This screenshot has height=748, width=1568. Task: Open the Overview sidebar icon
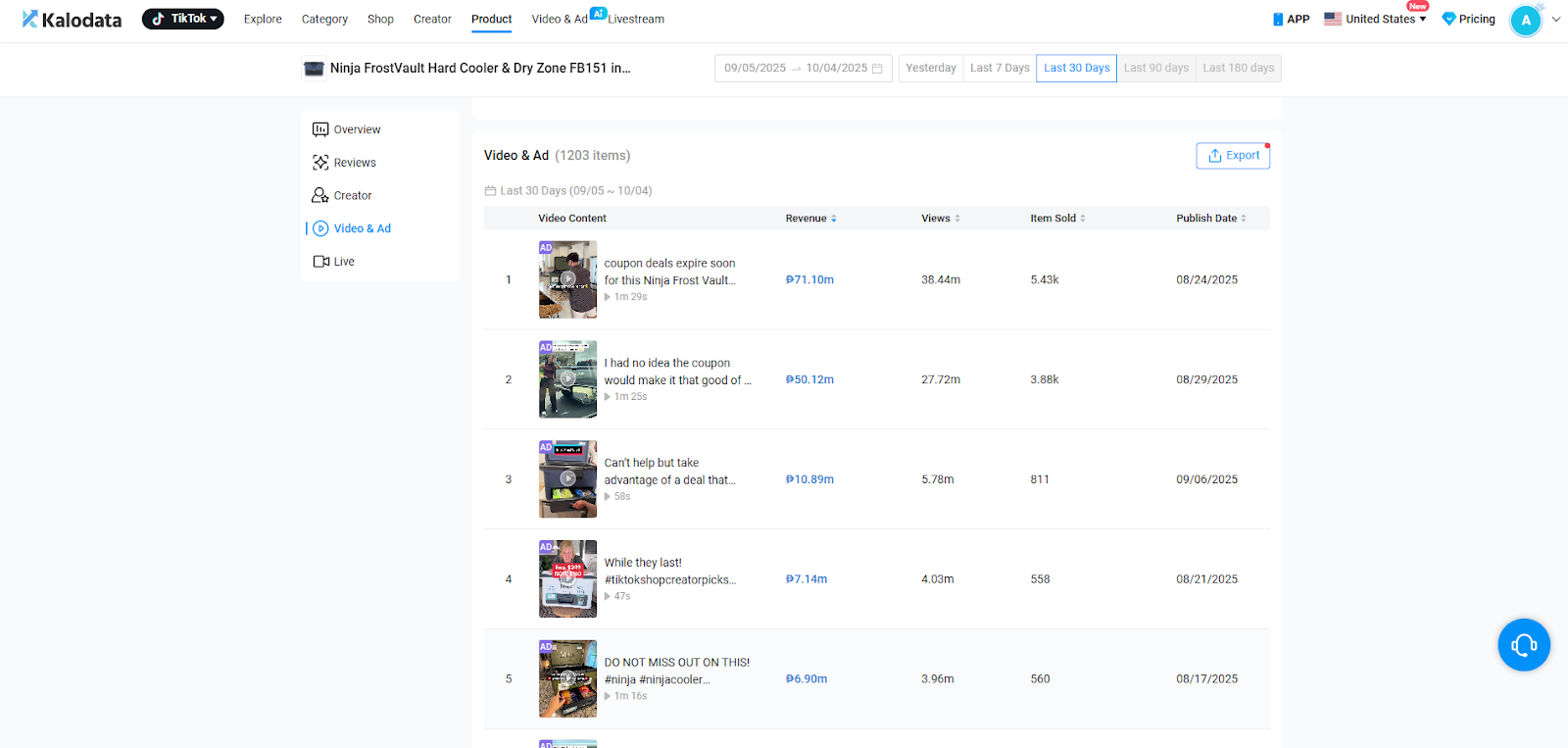[320, 129]
